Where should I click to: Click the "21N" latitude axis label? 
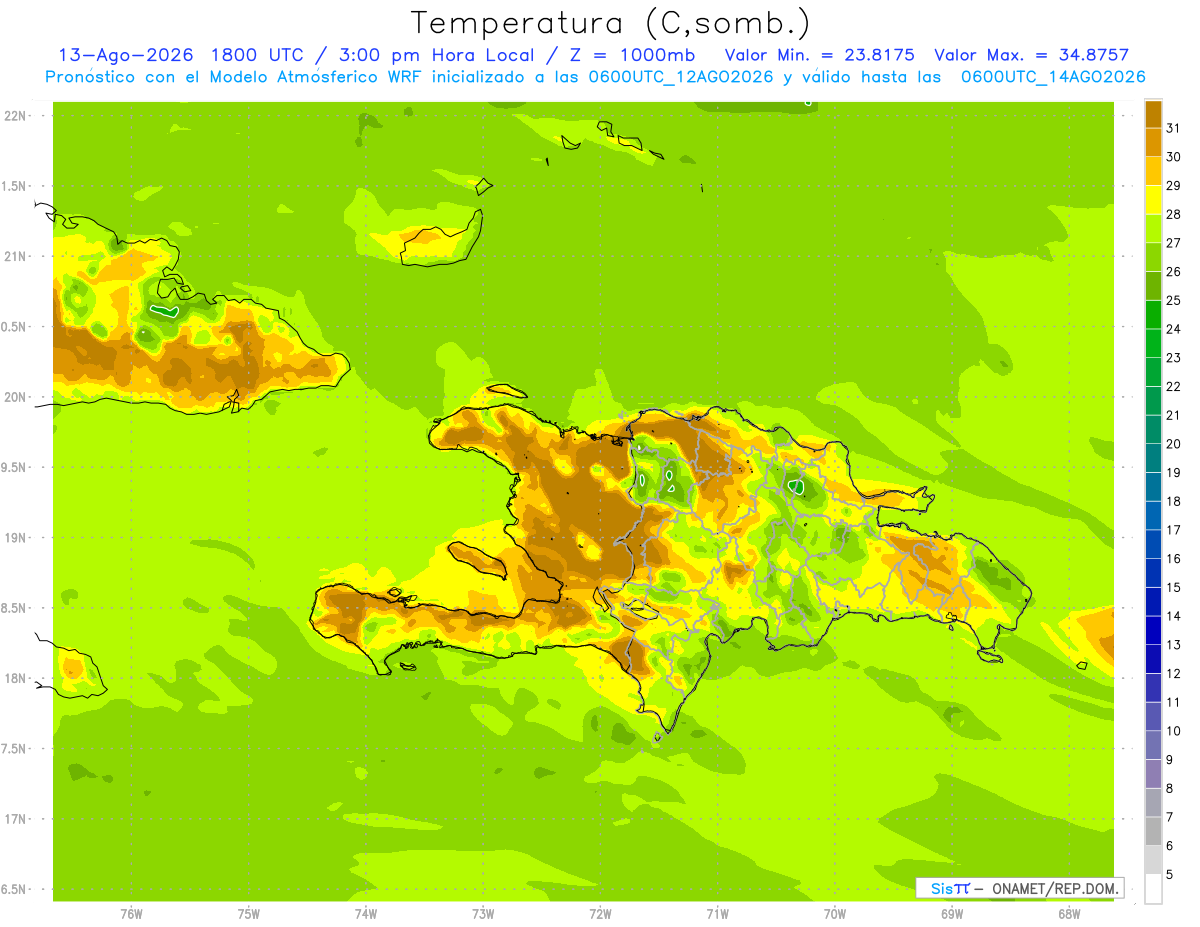click(x=14, y=257)
